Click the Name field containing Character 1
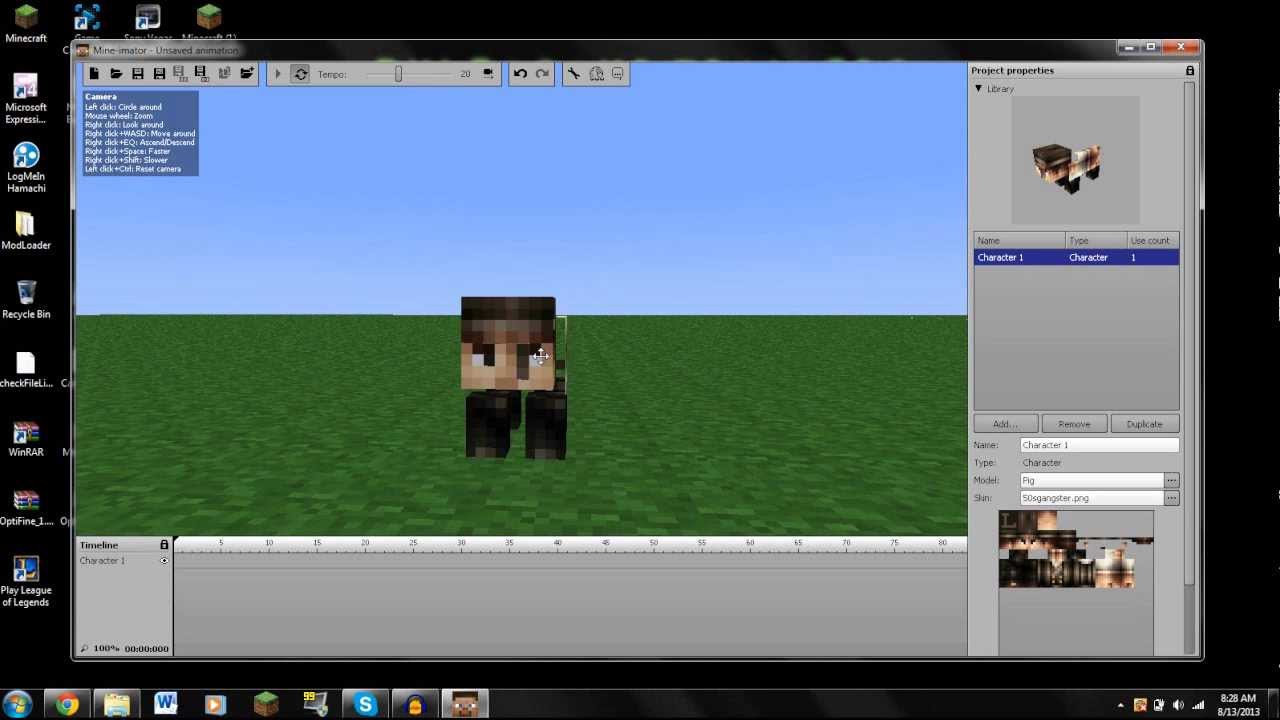The height and width of the screenshot is (720, 1280). [x=1099, y=445]
